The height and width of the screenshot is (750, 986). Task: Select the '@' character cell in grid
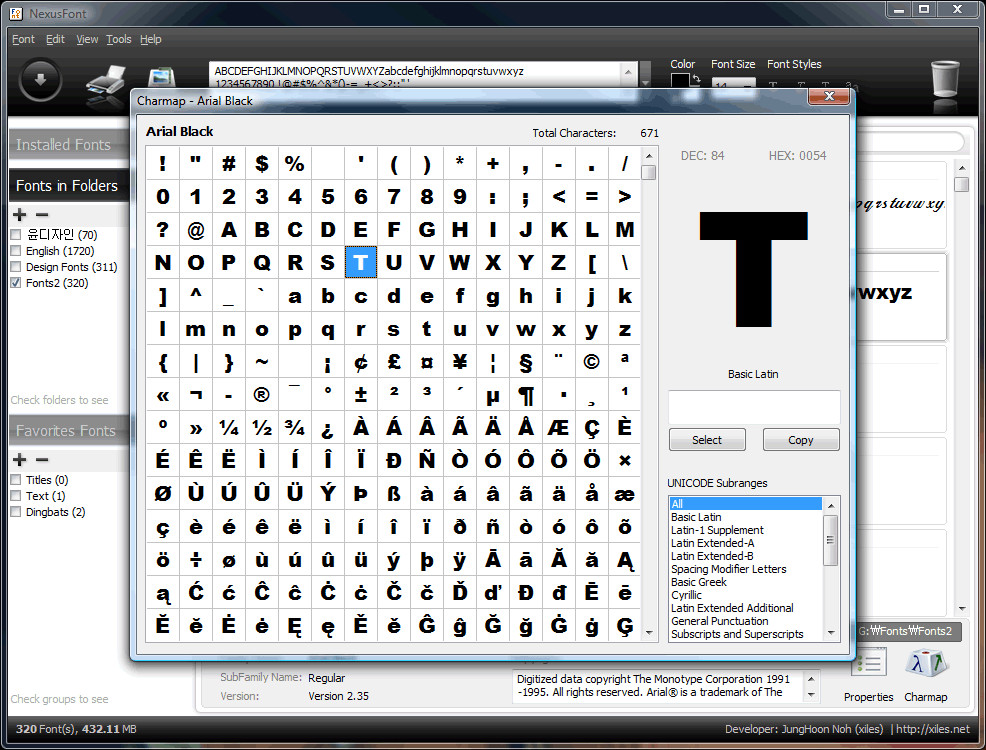click(x=196, y=229)
